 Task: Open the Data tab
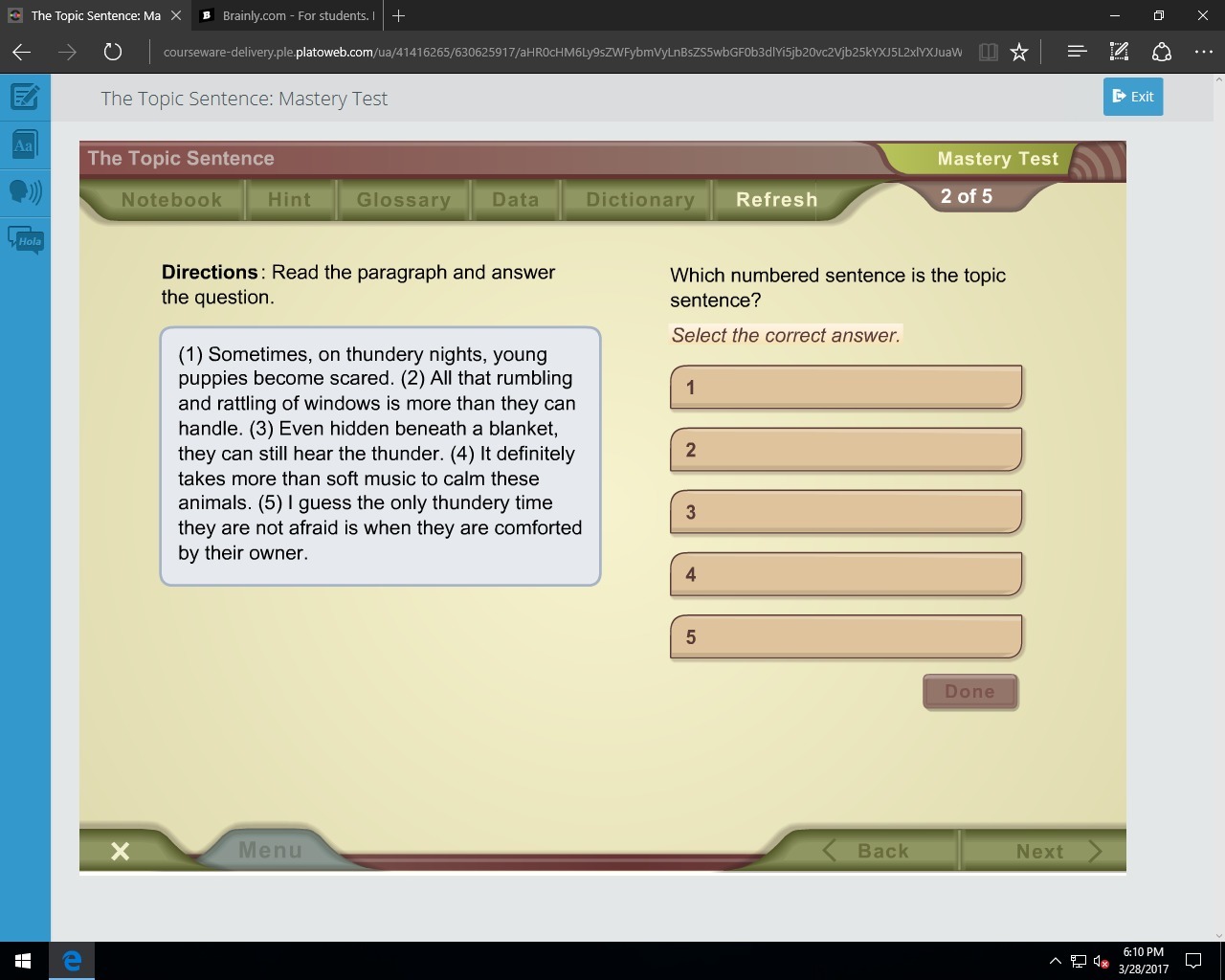pyautogui.click(x=515, y=200)
